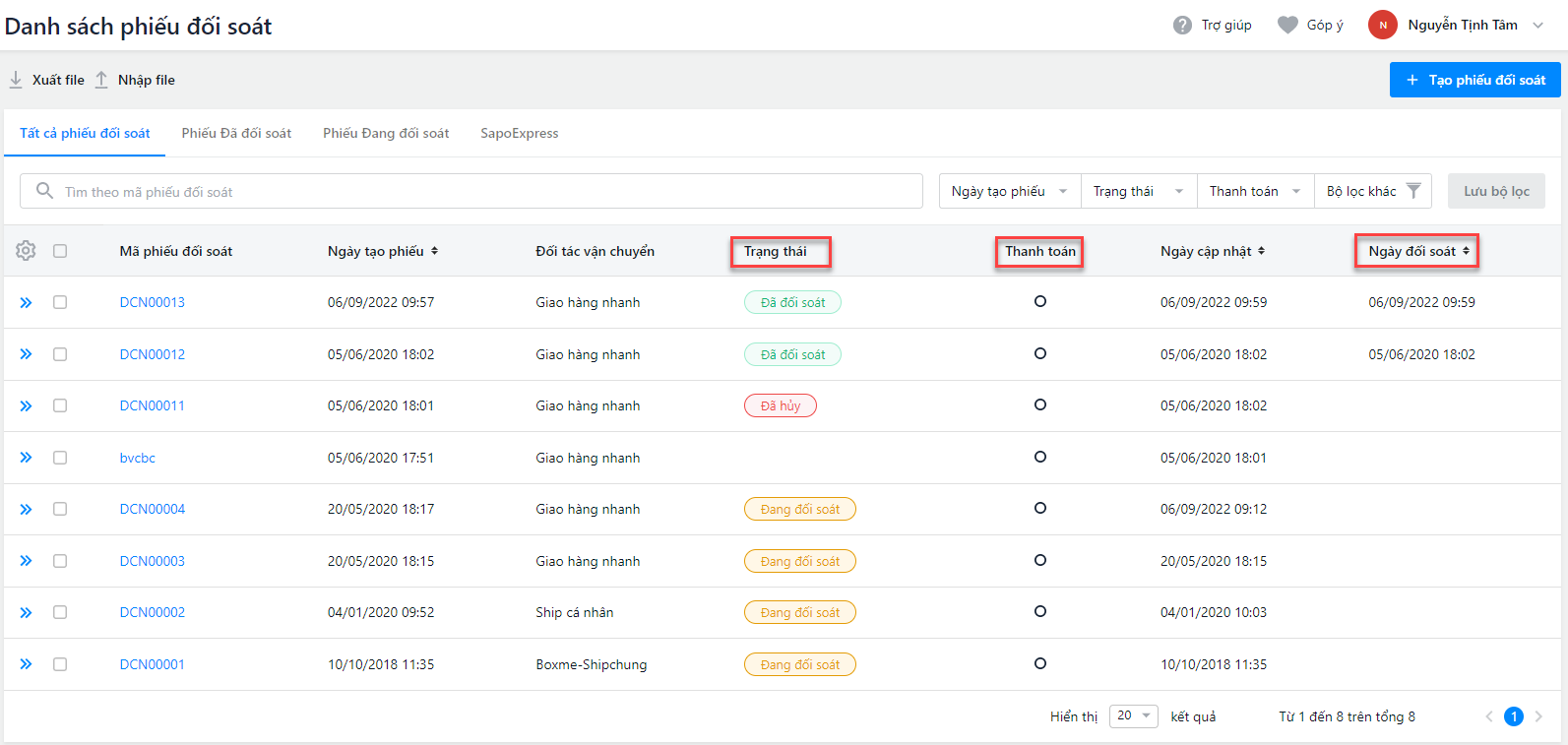The width and height of the screenshot is (1568, 745).
Task: Click the Nhập file upload icon
Action: [101, 80]
